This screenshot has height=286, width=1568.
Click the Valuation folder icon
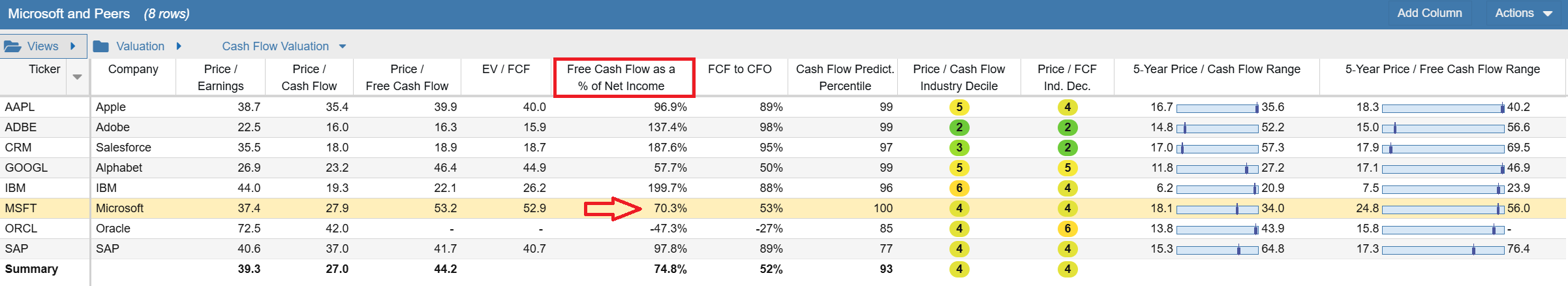click(x=100, y=46)
